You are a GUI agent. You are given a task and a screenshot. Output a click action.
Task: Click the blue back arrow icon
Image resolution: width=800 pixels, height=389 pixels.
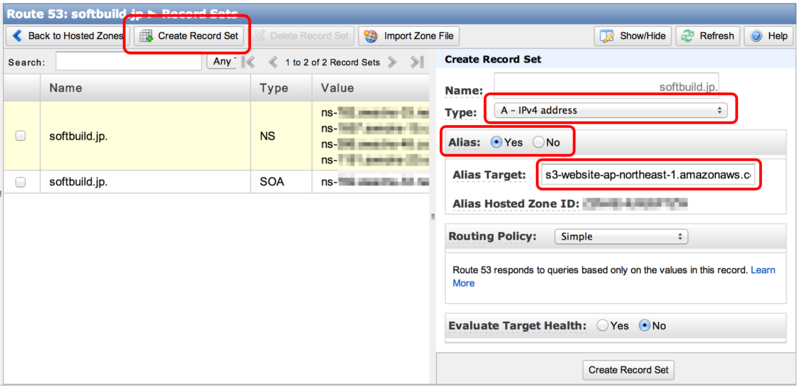pos(18,36)
